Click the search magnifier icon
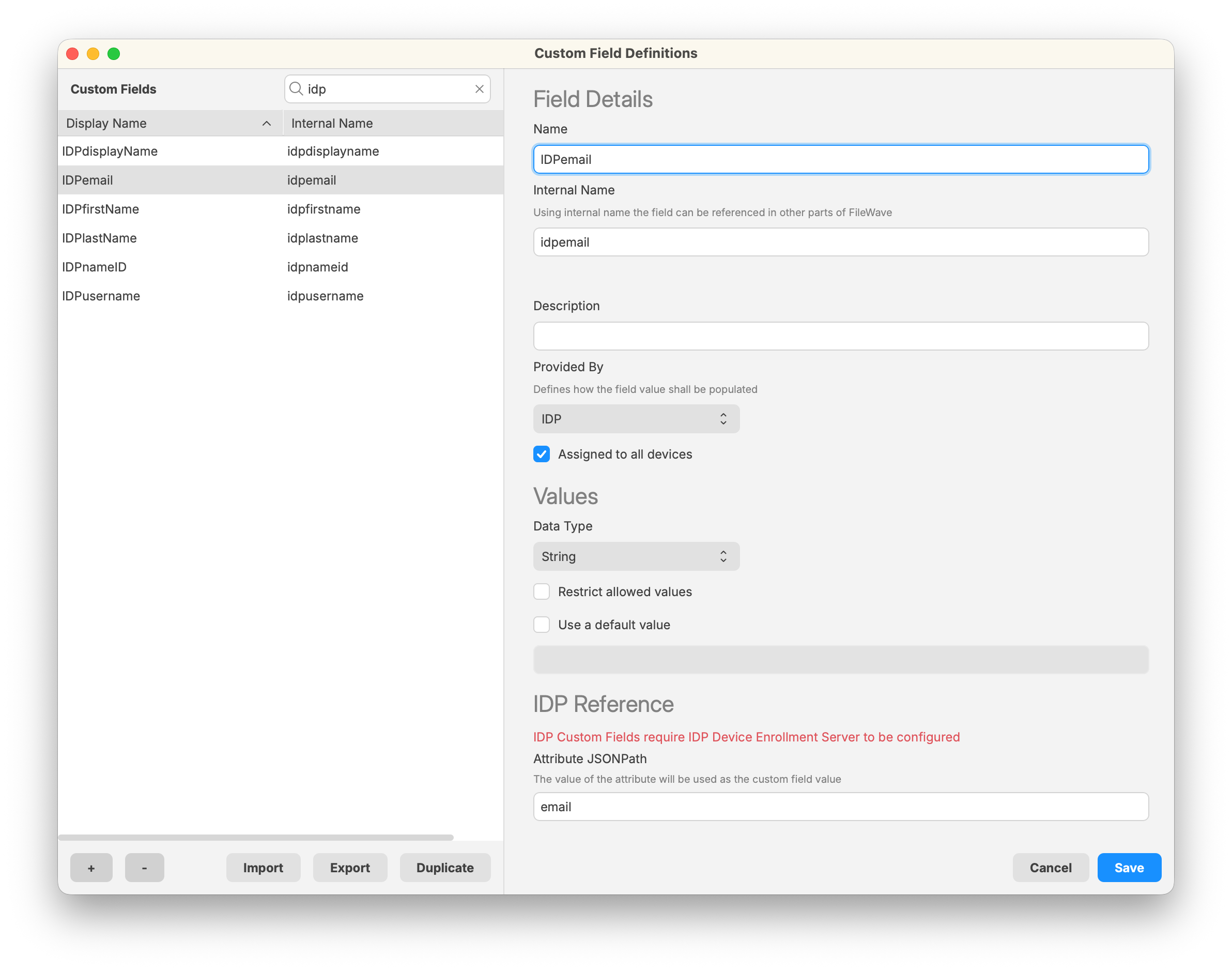 [x=296, y=89]
